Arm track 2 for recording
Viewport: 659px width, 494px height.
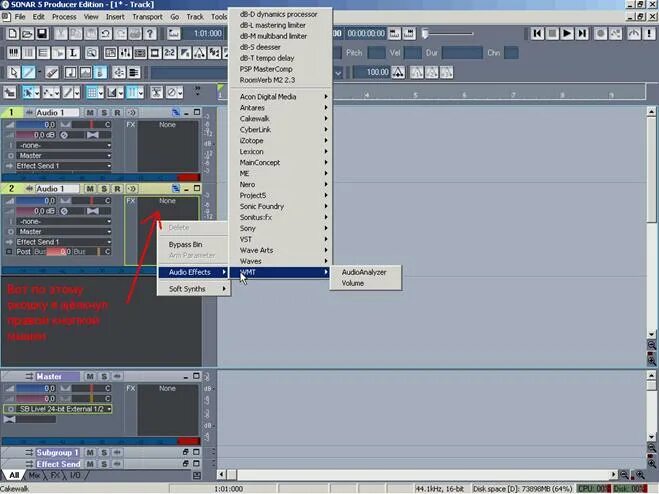coord(117,189)
